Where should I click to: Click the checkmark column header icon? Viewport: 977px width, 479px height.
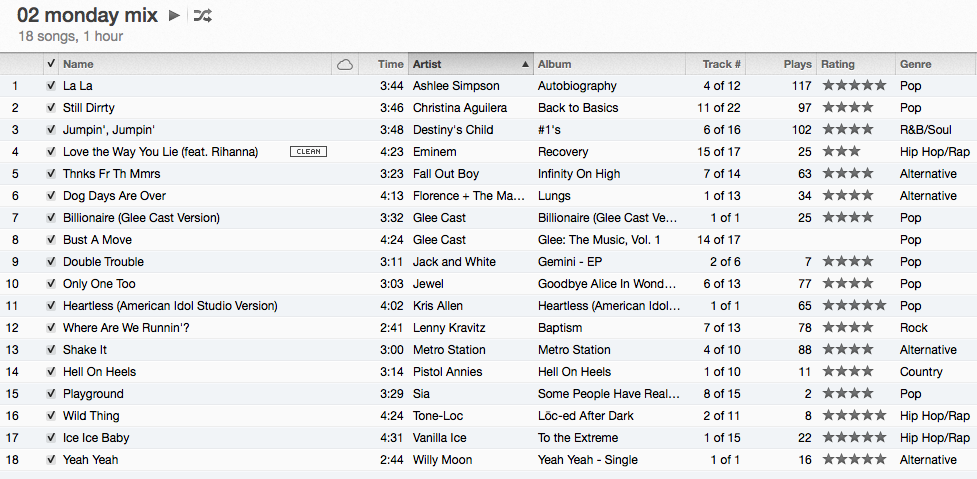click(x=51, y=64)
